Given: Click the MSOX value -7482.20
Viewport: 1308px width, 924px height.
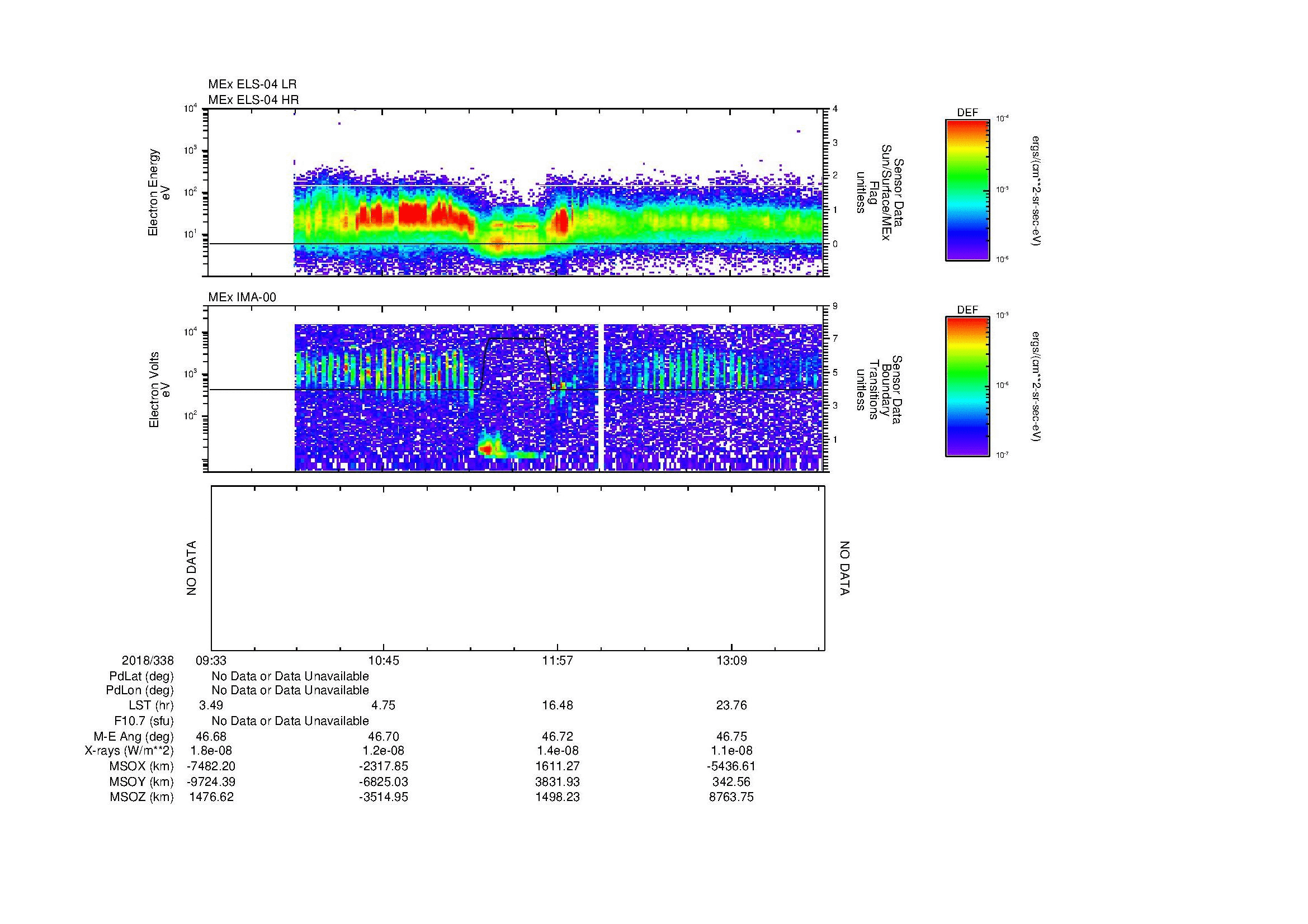Looking at the screenshot, I should point(211,766).
